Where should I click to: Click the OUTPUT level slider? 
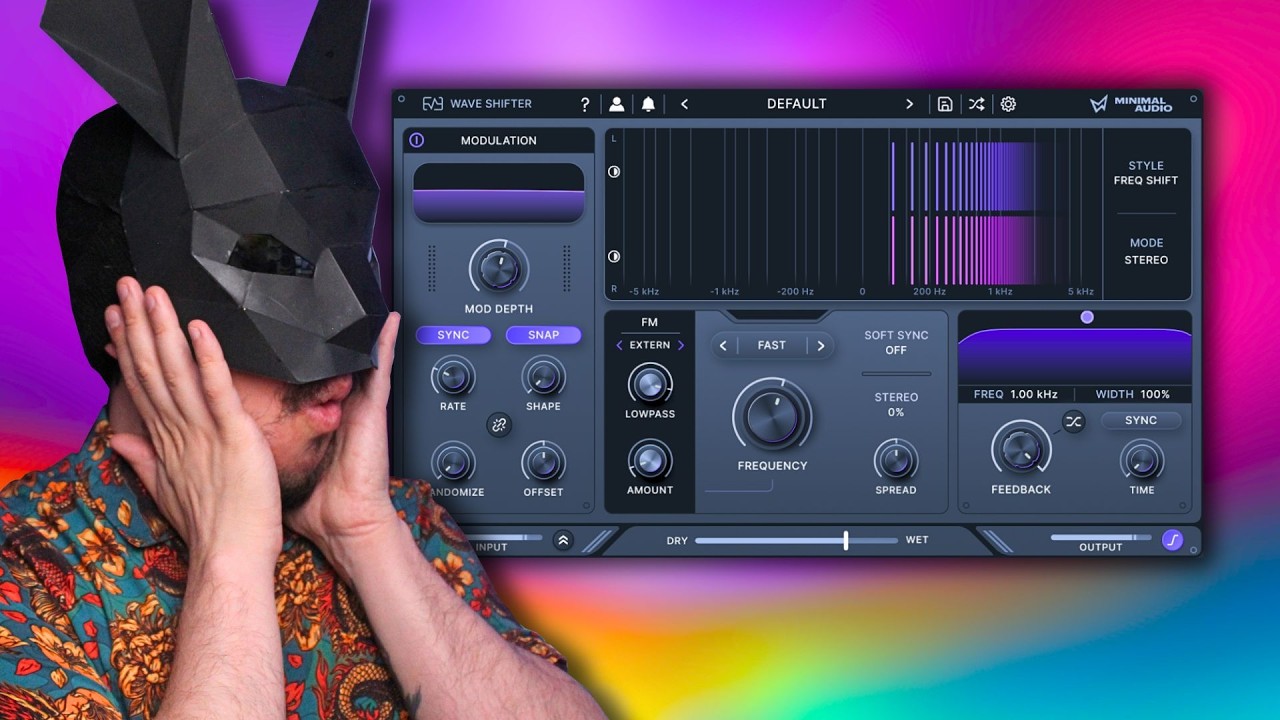[1101, 537]
